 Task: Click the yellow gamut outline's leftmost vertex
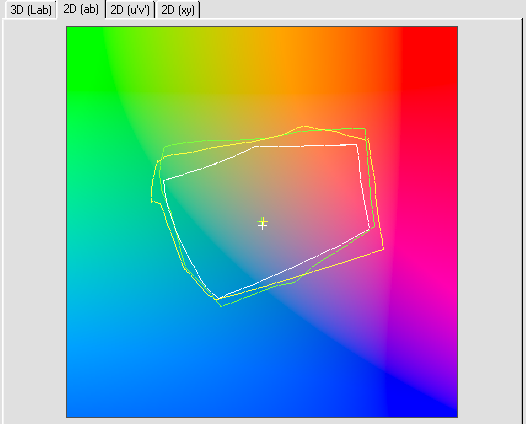[x=152, y=201]
